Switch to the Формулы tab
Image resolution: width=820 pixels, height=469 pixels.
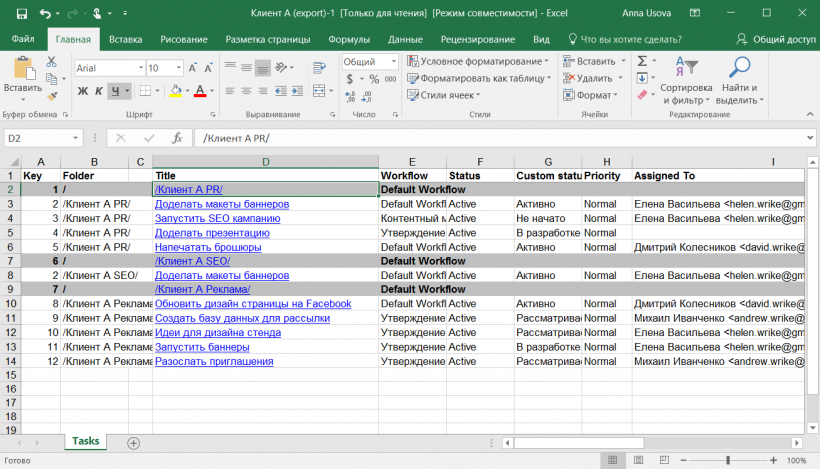pyautogui.click(x=349, y=39)
